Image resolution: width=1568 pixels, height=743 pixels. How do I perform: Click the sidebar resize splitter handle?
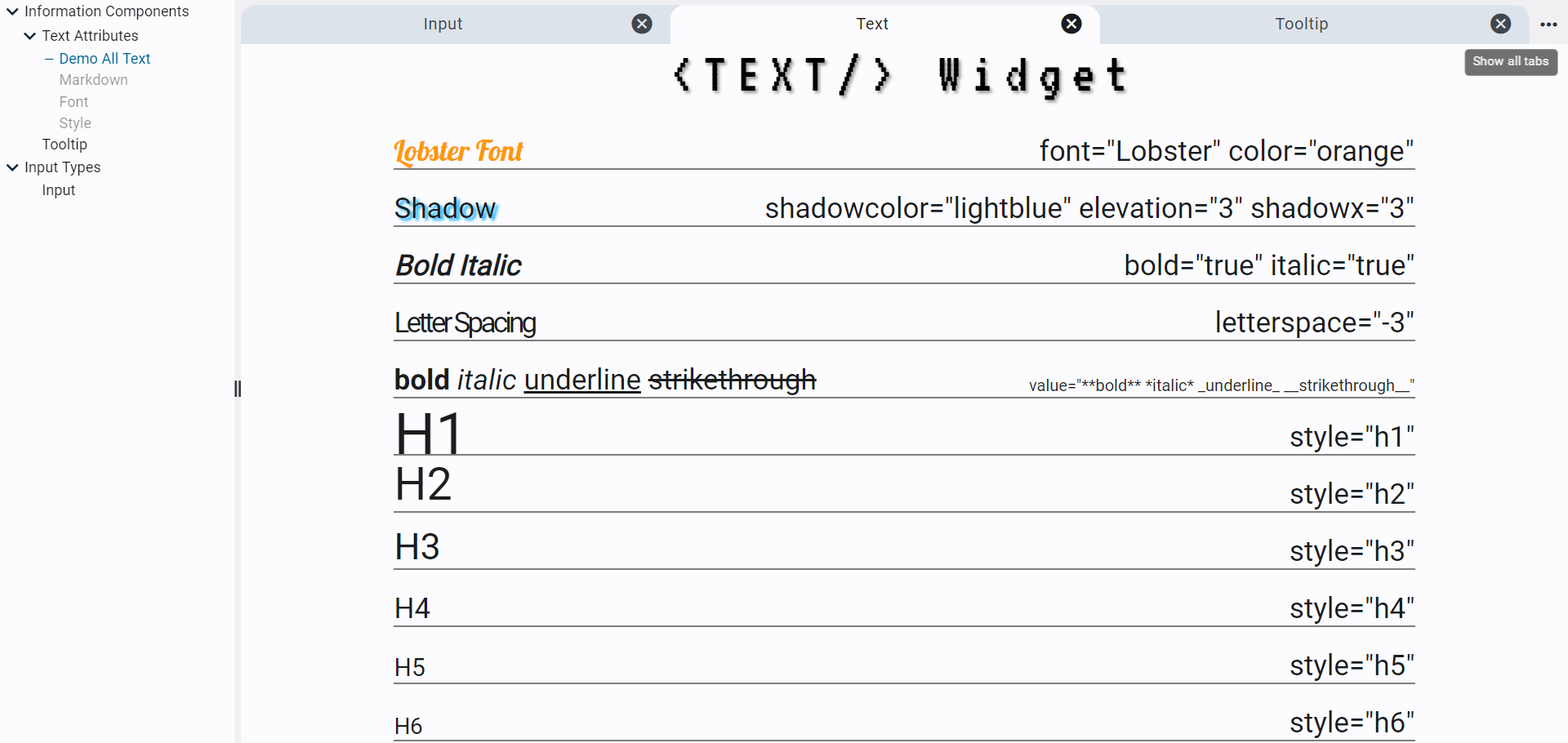click(238, 389)
